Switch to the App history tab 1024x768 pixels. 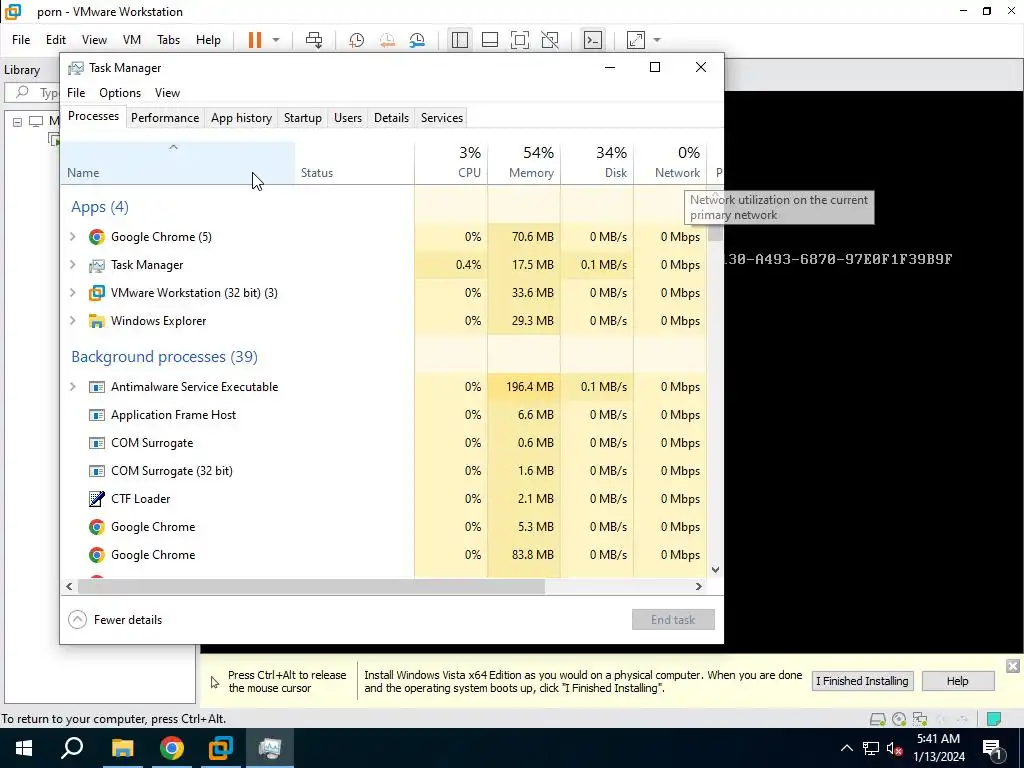[241, 118]
